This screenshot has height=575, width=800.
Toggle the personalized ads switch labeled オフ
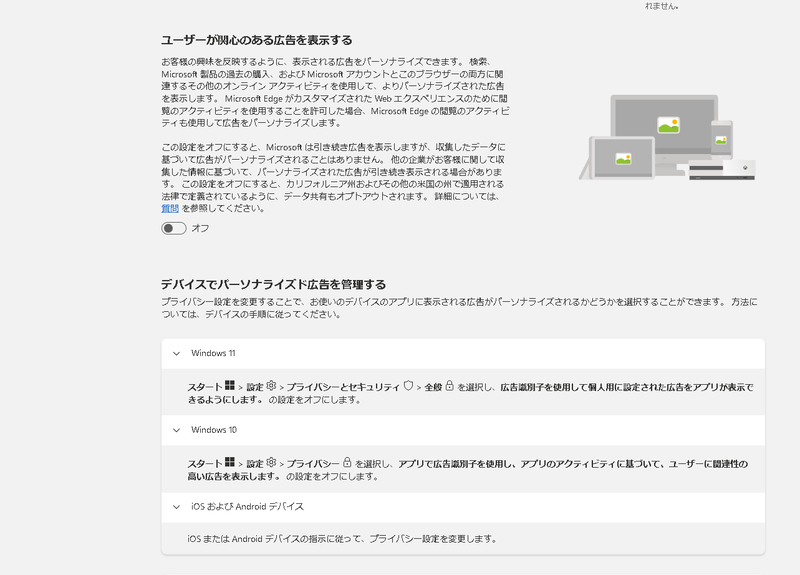[173, 228]
